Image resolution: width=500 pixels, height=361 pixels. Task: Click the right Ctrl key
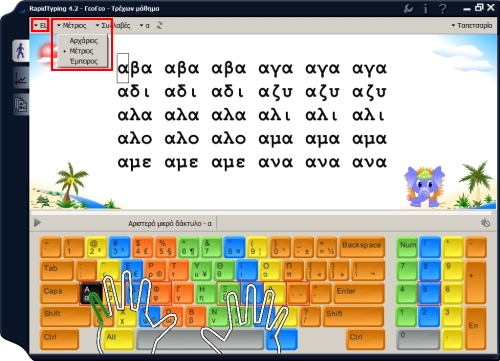pos(365,339)
